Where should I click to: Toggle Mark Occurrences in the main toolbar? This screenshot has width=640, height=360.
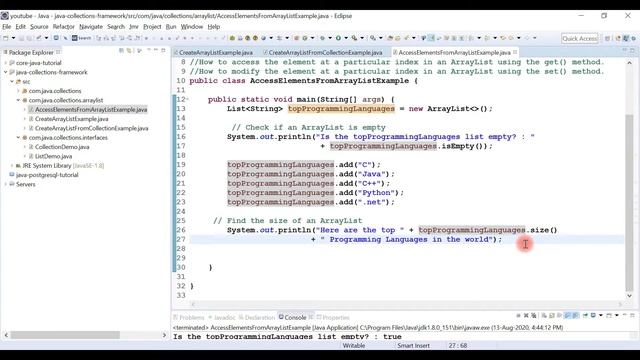[x=430, y=38]
